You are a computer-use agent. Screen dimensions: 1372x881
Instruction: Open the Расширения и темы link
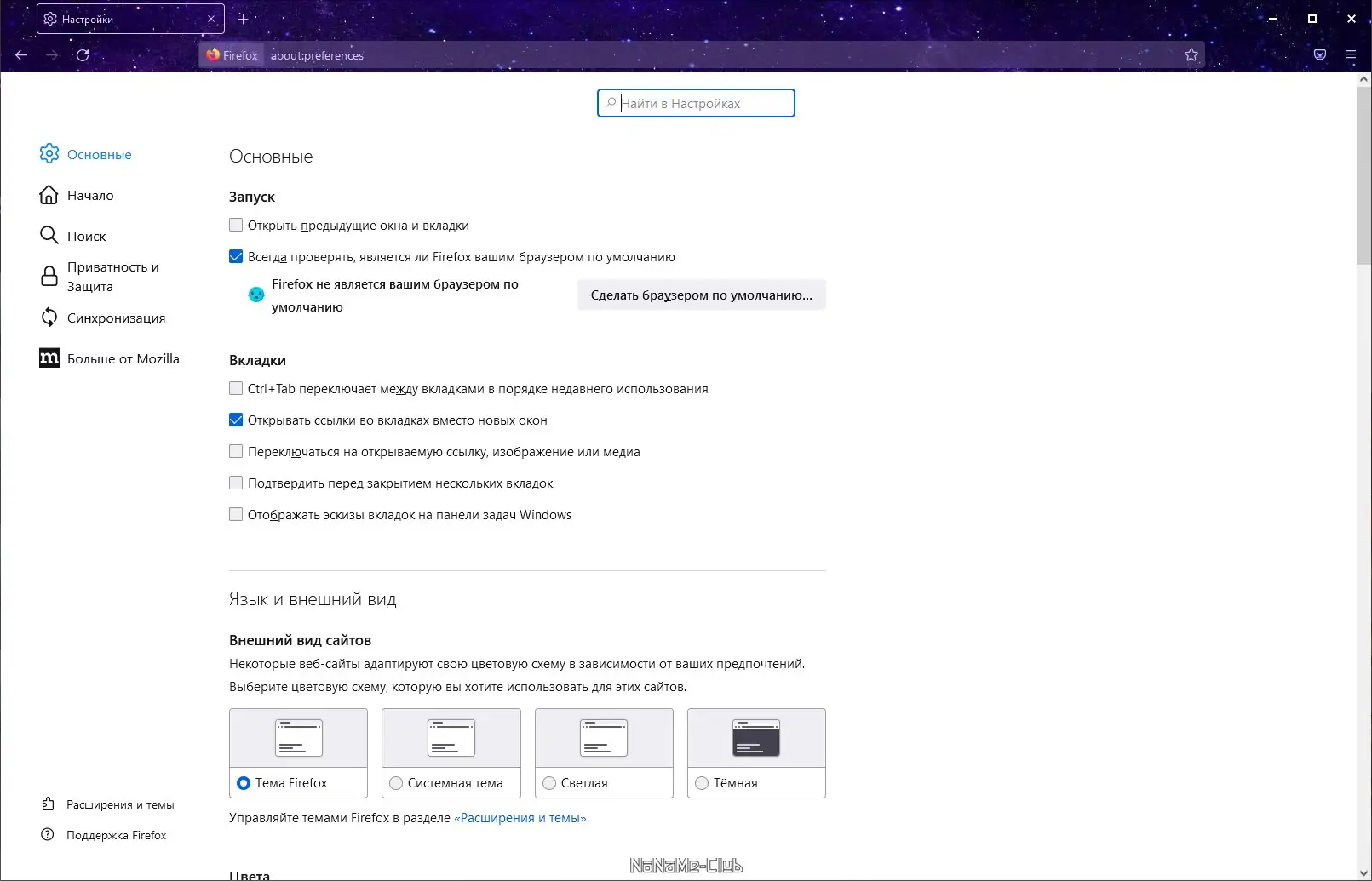pos(520,817)
